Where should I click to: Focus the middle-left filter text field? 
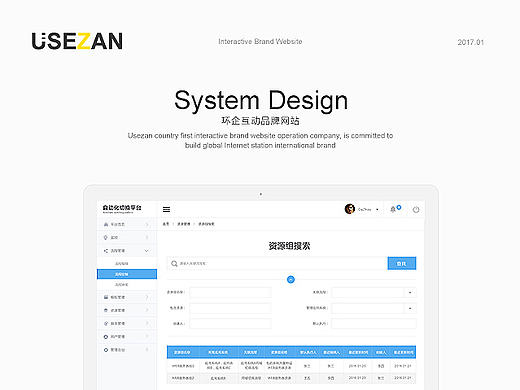click(230, 308)
